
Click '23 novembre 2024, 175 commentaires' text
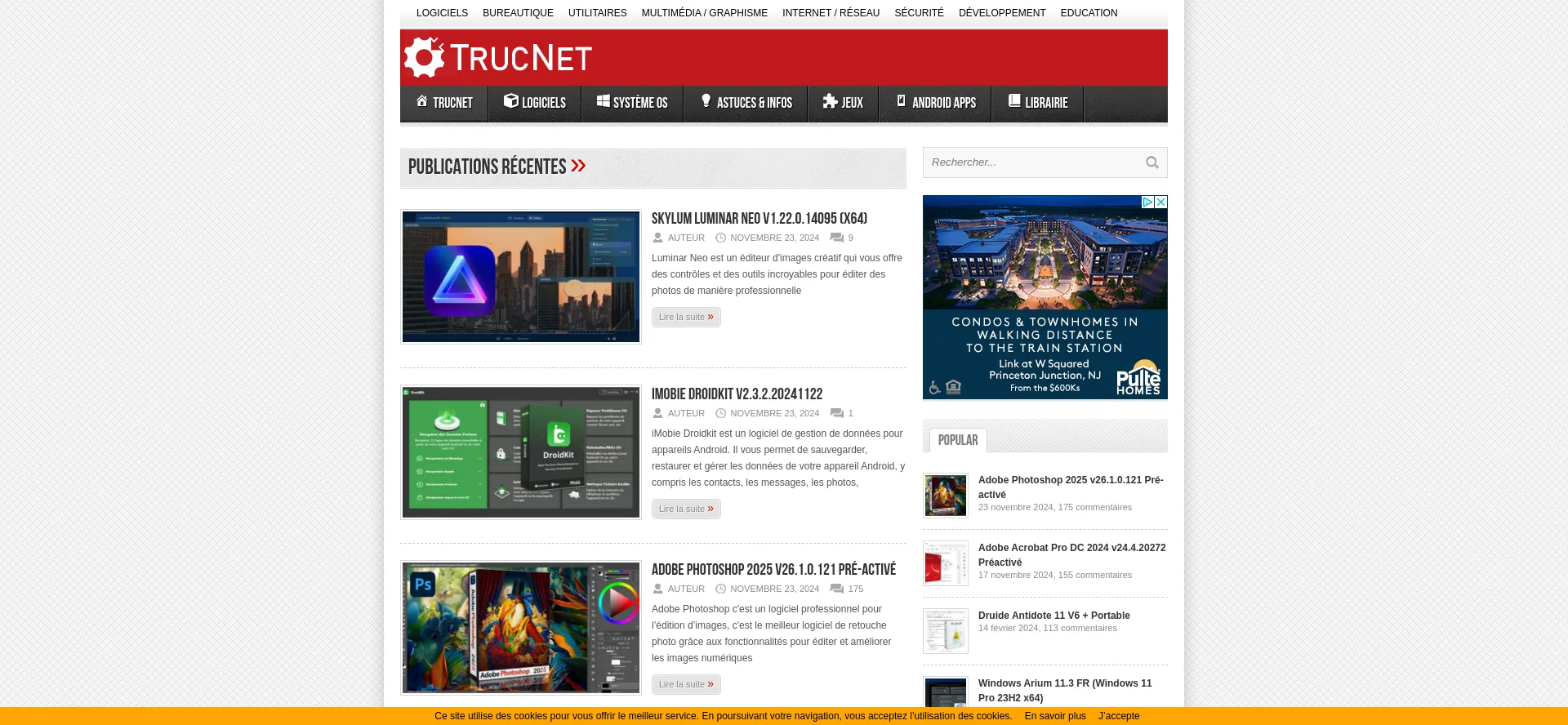pos(1055,507)
